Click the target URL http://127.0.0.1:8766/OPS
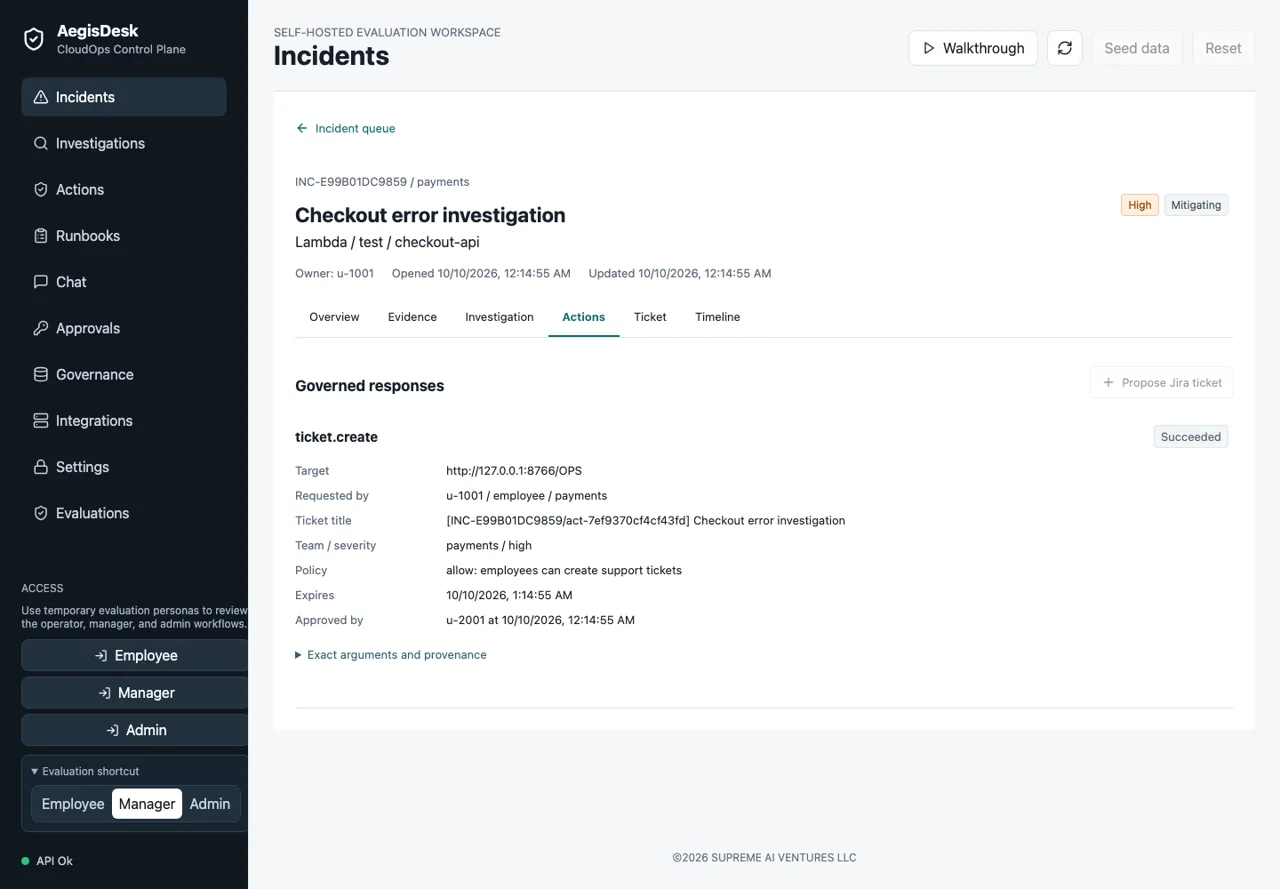Screen dimensions: 1280x889 (514, 471)
